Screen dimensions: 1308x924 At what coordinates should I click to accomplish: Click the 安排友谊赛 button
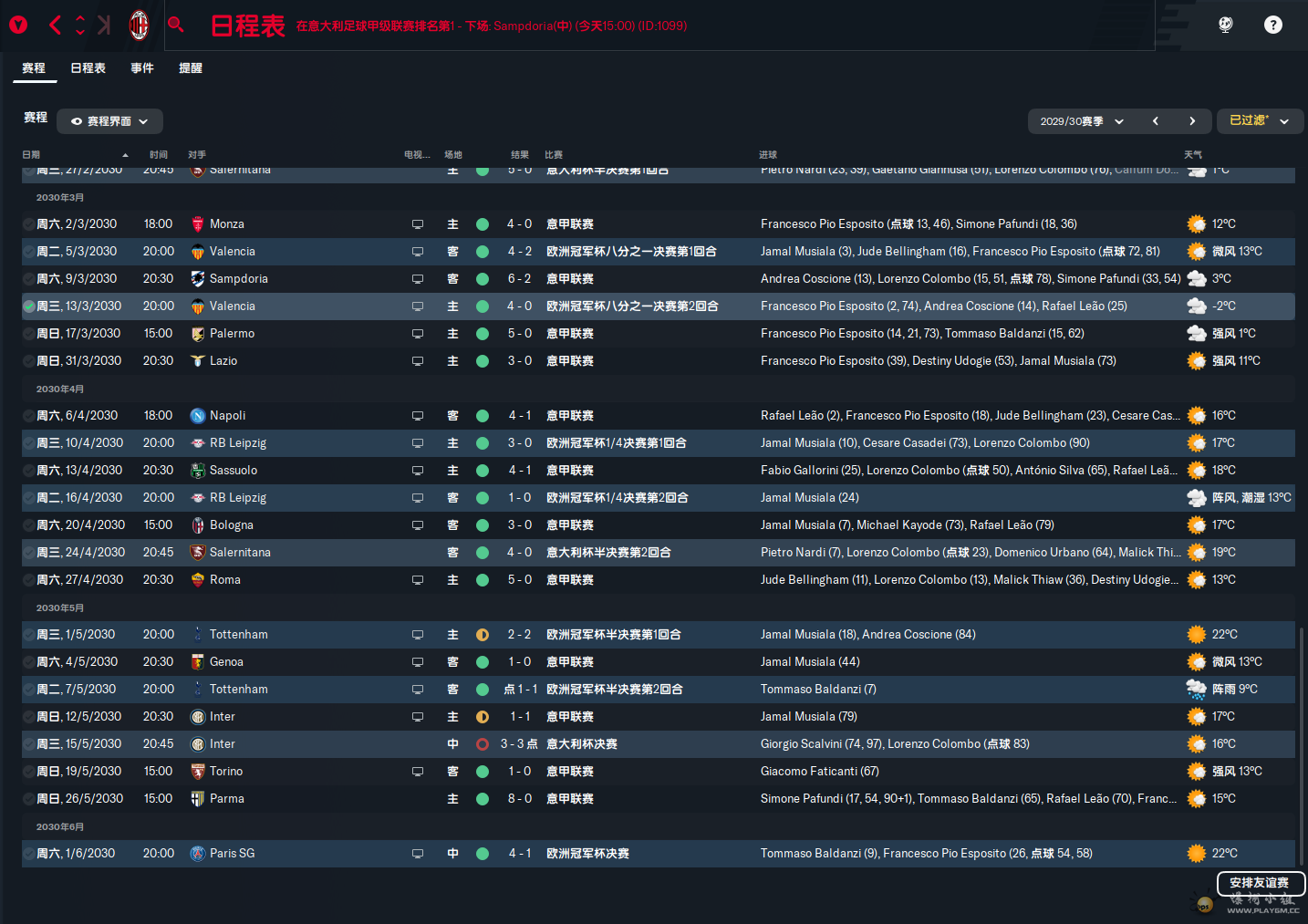tap(1260, 883)
